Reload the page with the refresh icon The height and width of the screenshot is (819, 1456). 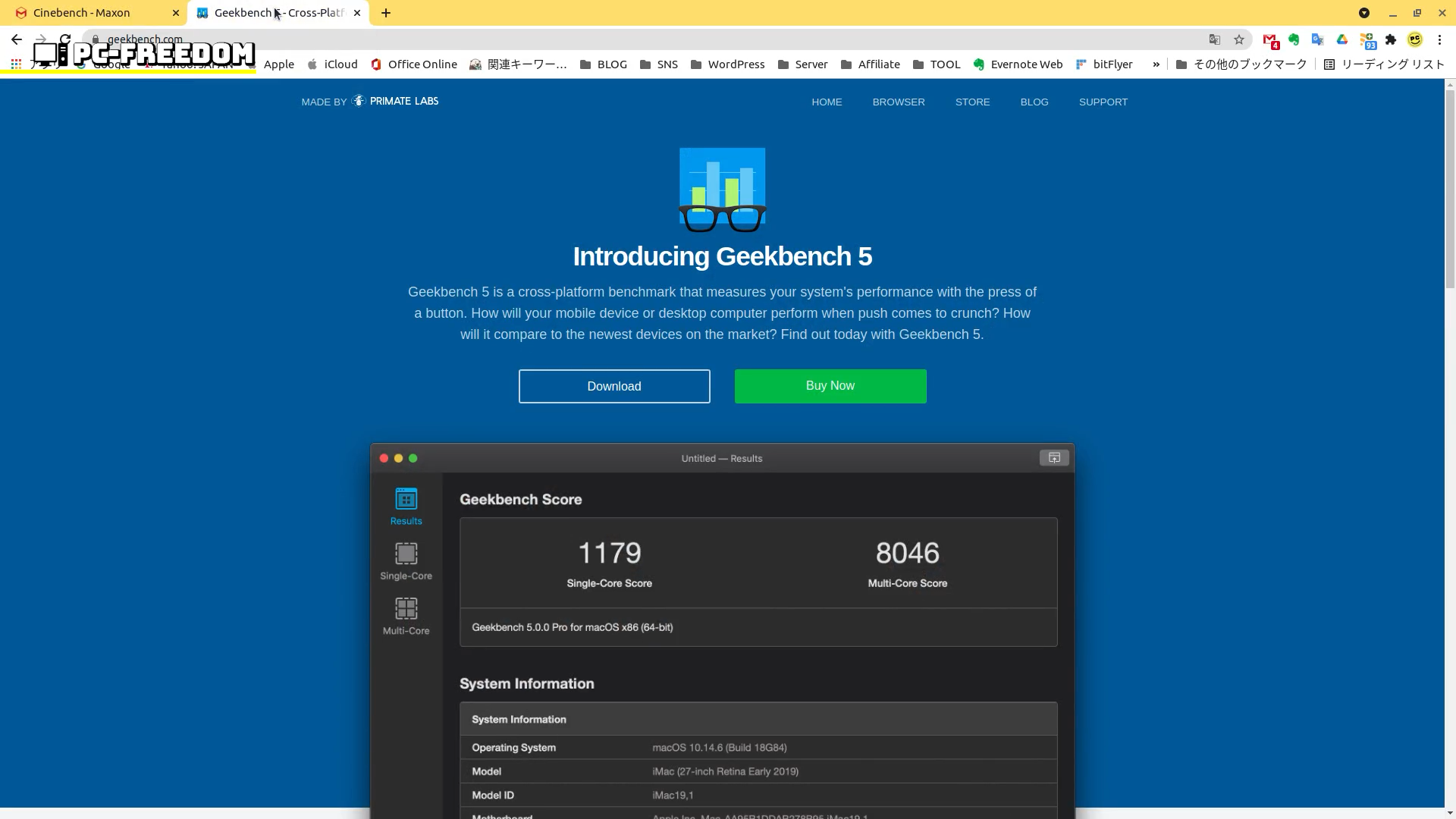tap(65, 39)
